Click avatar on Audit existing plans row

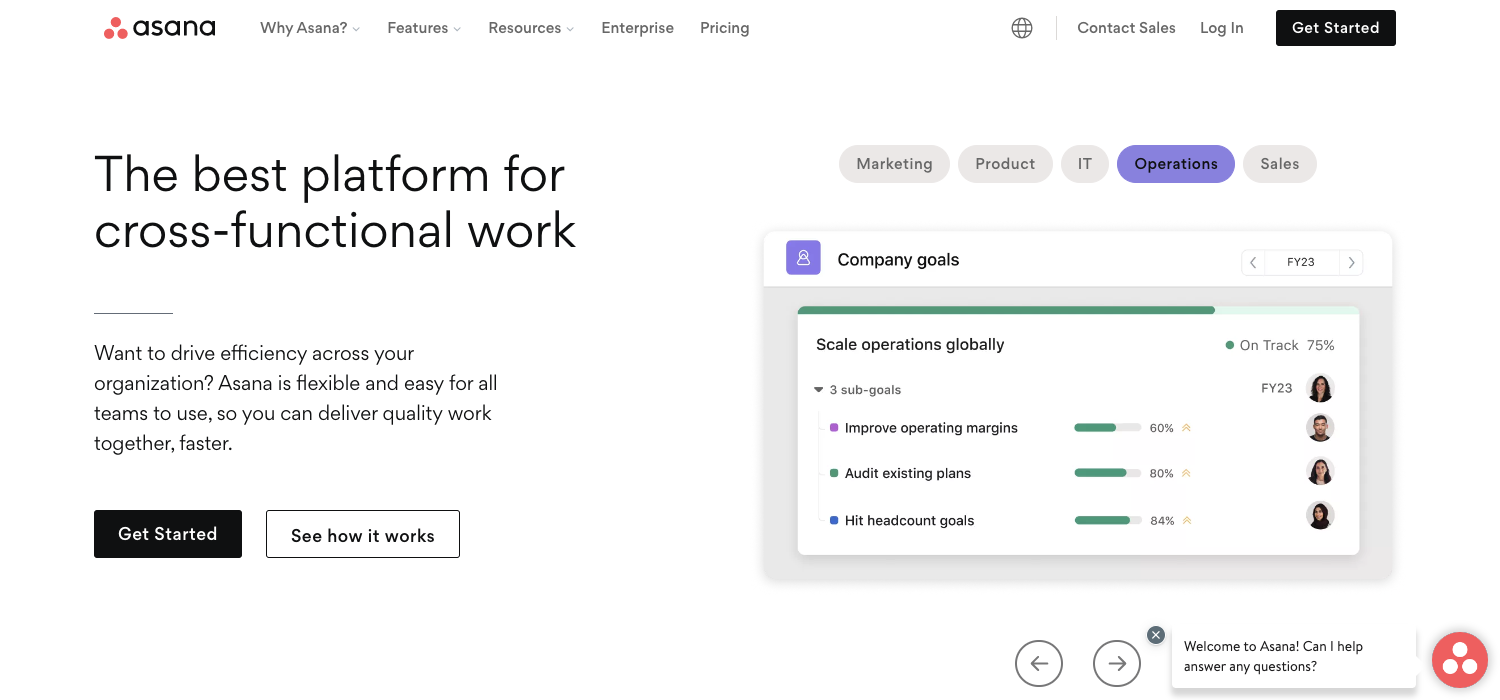pyautogui.click(x=1320, y=471)
